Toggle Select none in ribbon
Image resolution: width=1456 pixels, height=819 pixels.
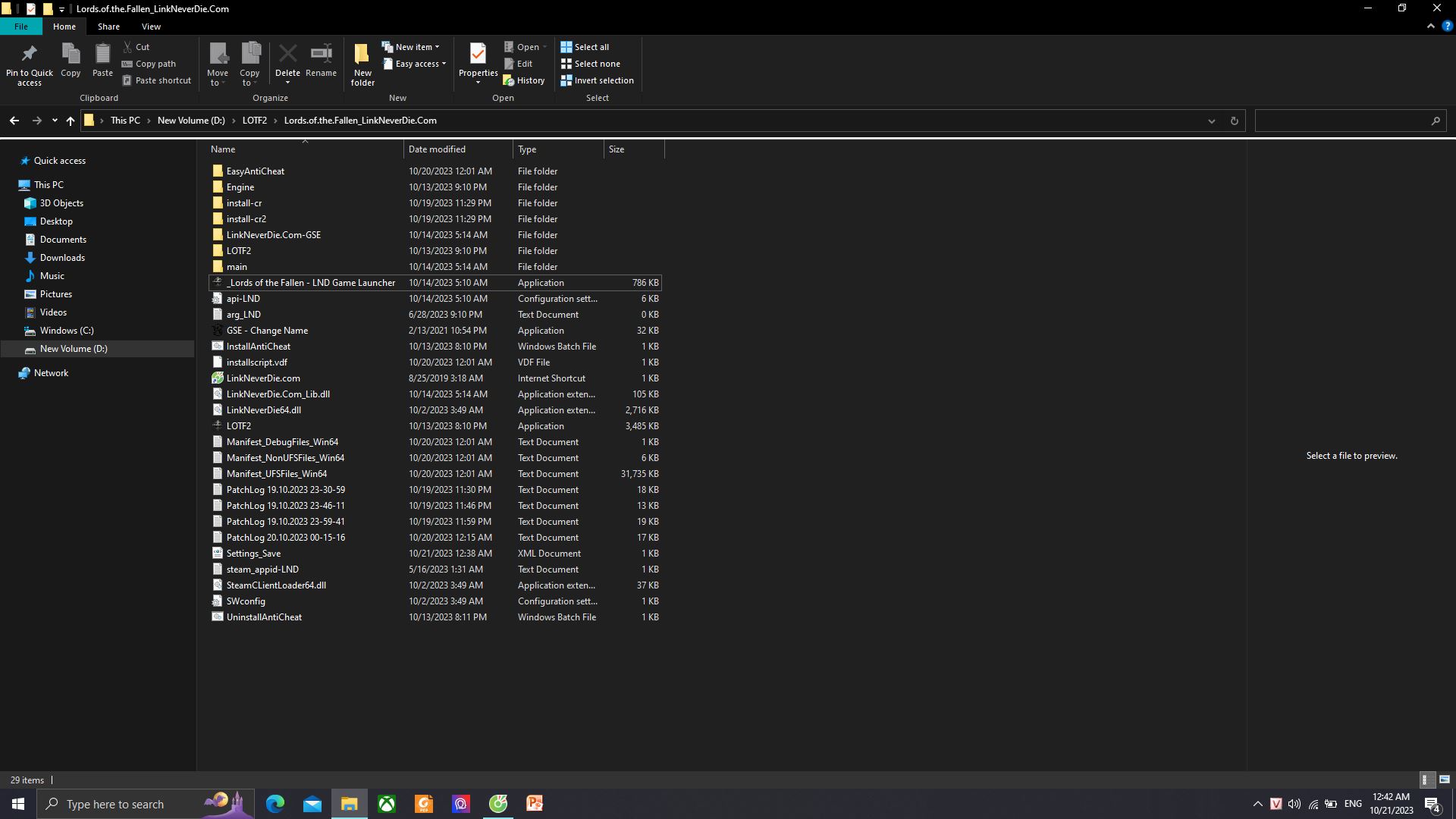click(x=592, y=63)
